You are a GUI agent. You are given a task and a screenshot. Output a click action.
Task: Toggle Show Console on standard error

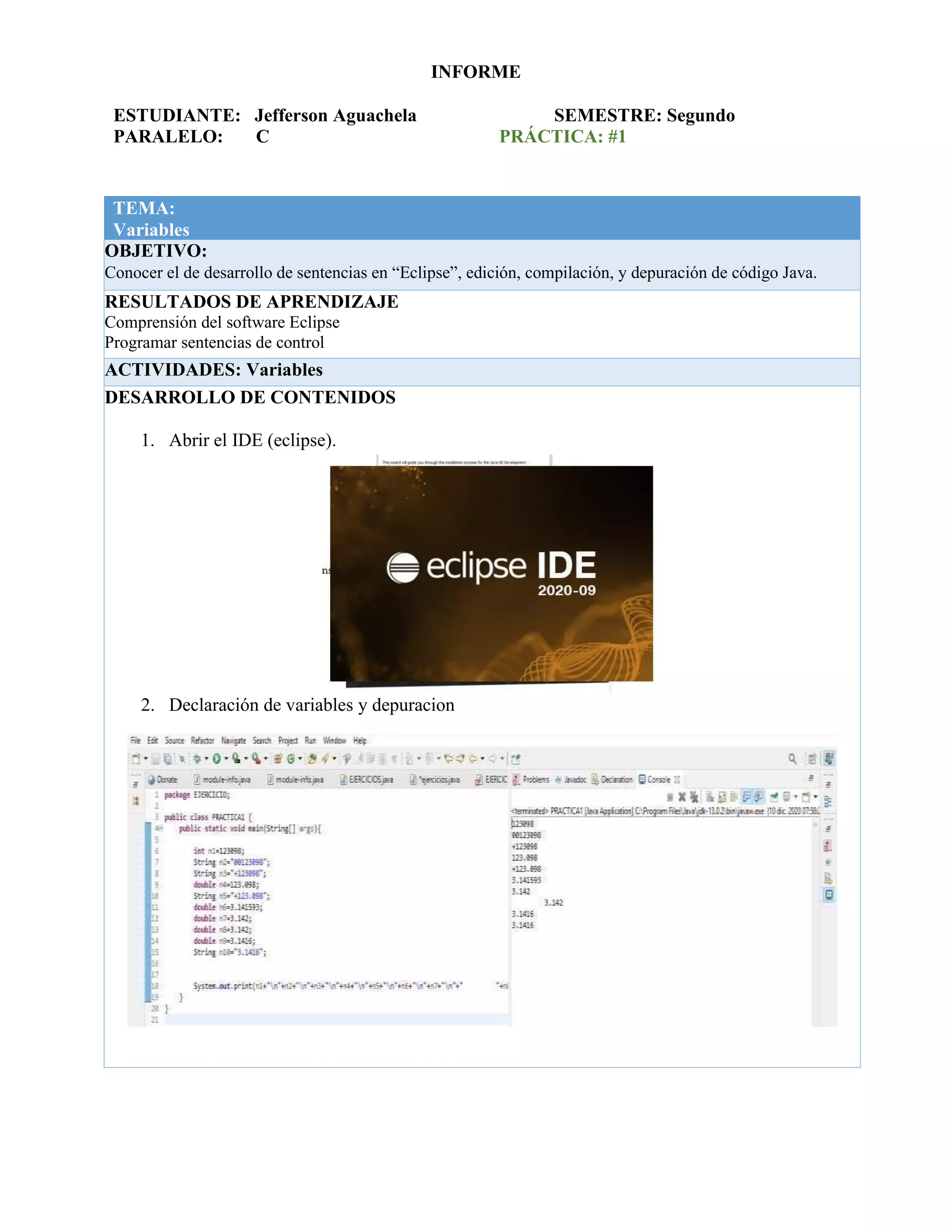pos(759,797)
